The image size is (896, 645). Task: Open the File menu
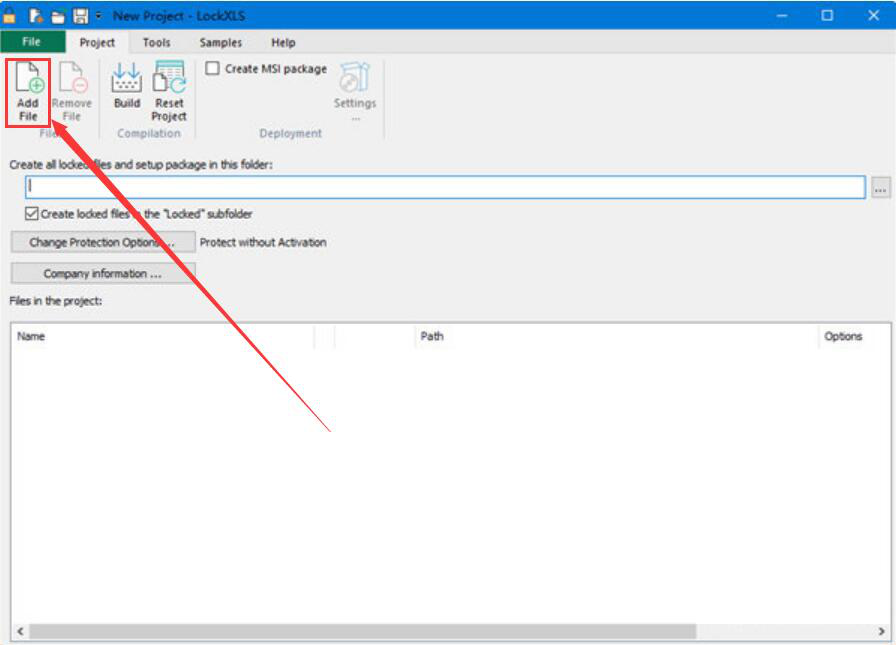coord(32,42)
